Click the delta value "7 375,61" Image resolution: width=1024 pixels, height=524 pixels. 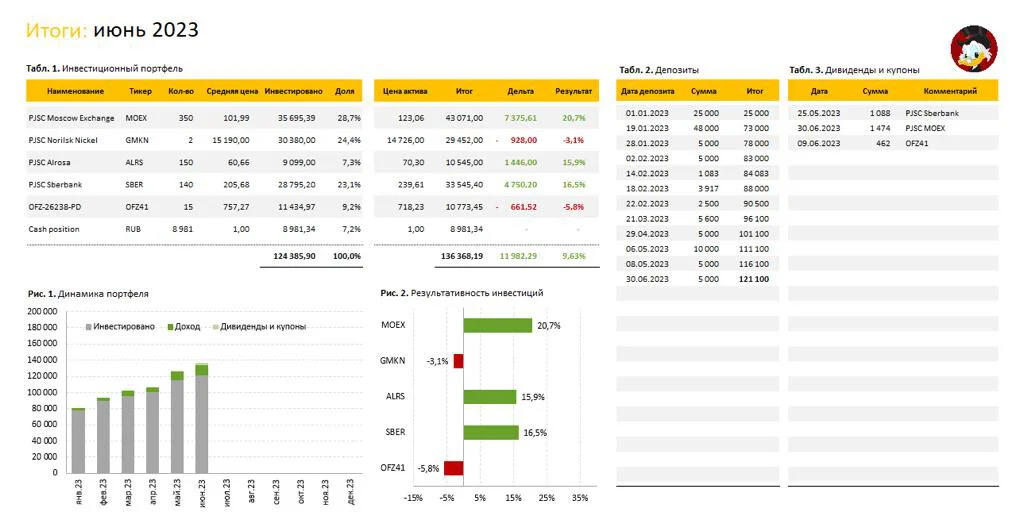tap(520, 118)
